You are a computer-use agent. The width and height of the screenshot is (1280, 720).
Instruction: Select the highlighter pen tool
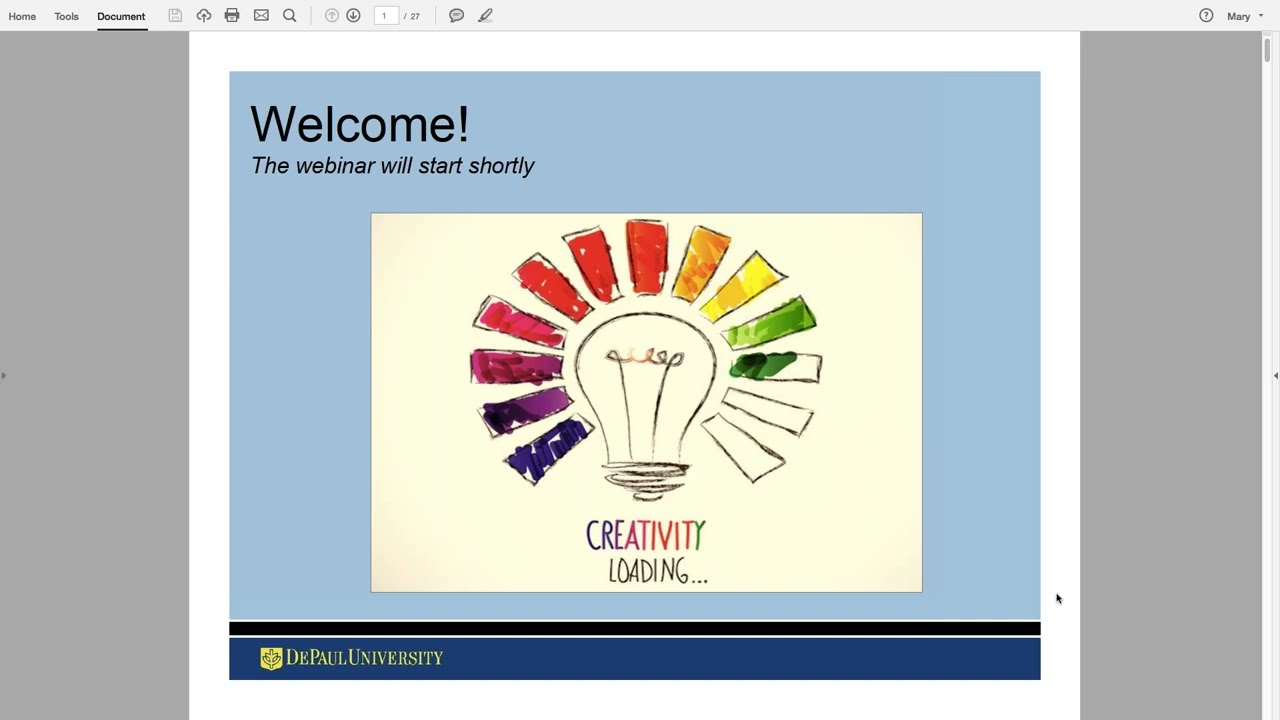pos(485,15)
